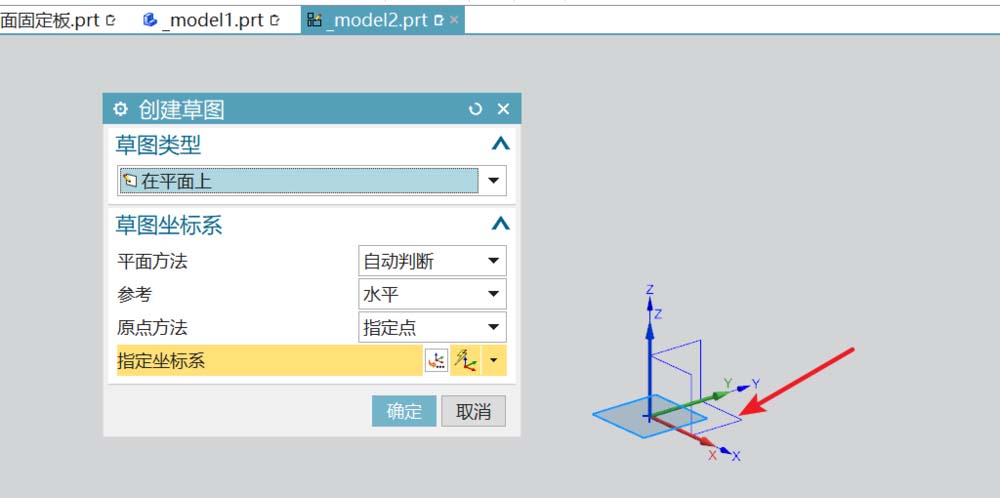The height and width of the screenshot is (498, 1000).
Task: Close the _model2.prt tab
Action: (x=454, y=20)
